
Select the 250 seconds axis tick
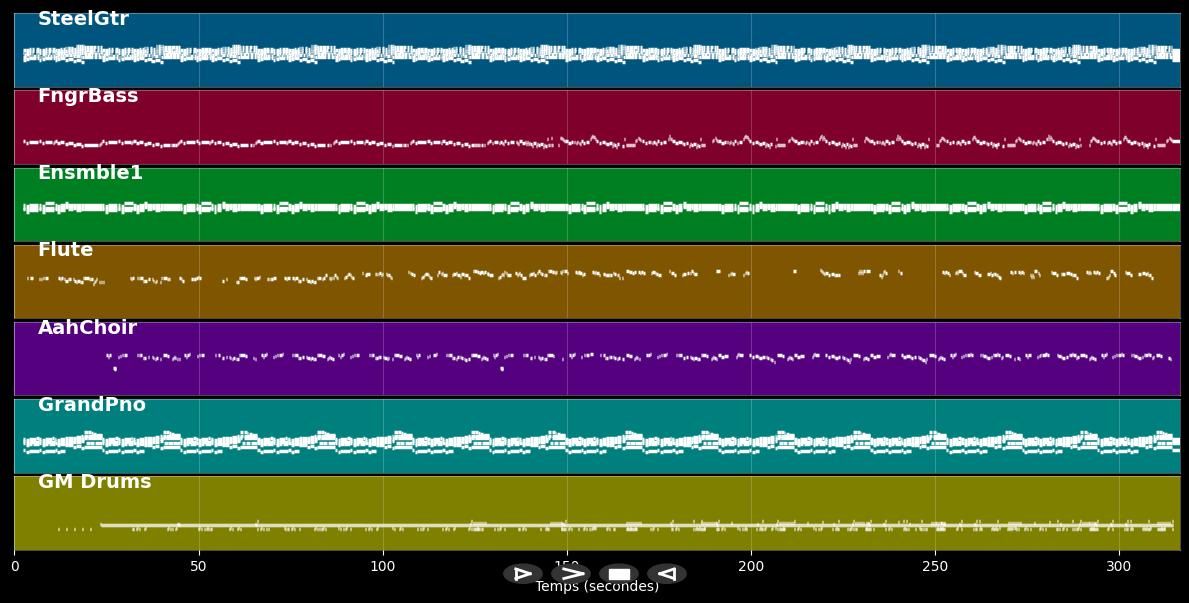coord(935,566)
